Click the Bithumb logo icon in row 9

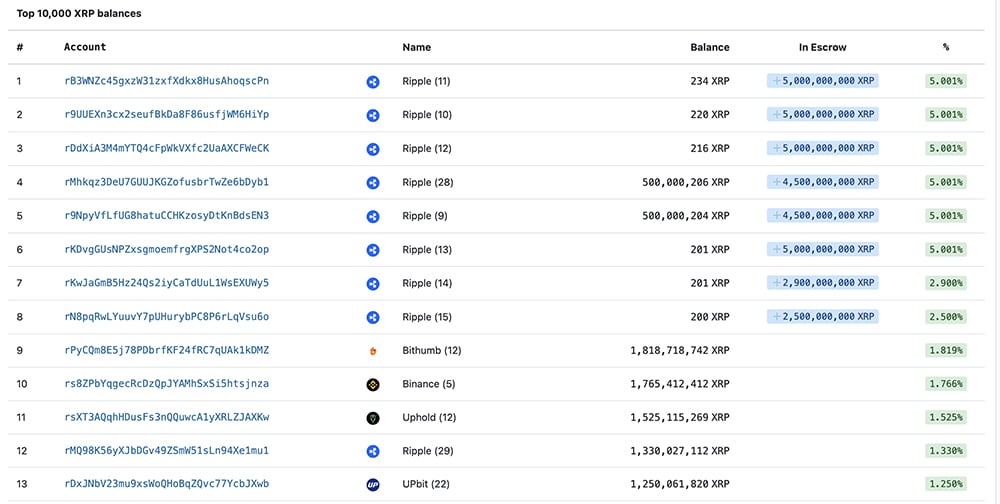click(373, 351)
